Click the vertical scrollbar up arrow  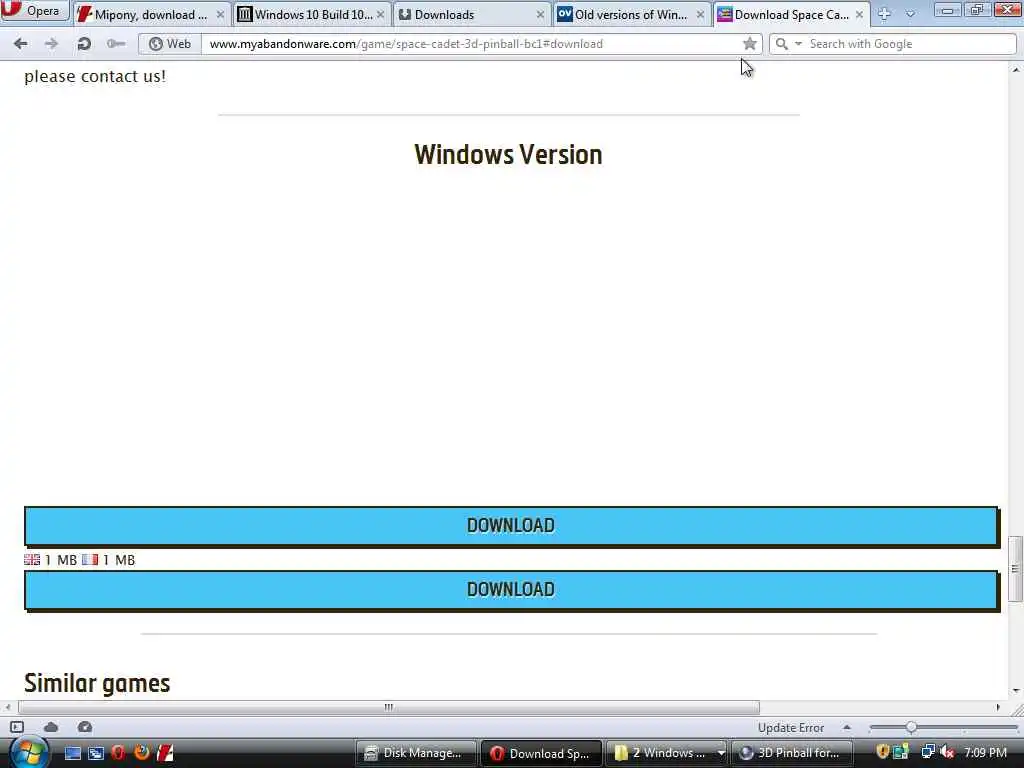coord(1016,69)
